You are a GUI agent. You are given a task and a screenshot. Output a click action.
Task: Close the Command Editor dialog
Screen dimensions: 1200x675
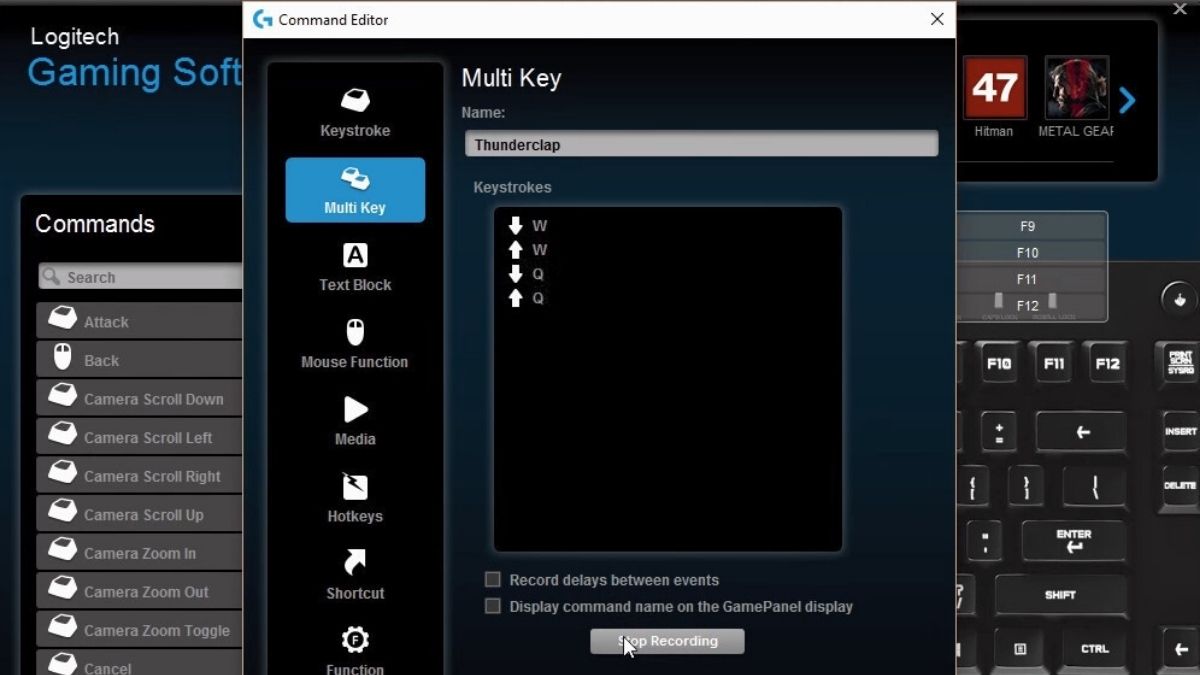pos(937,19)
